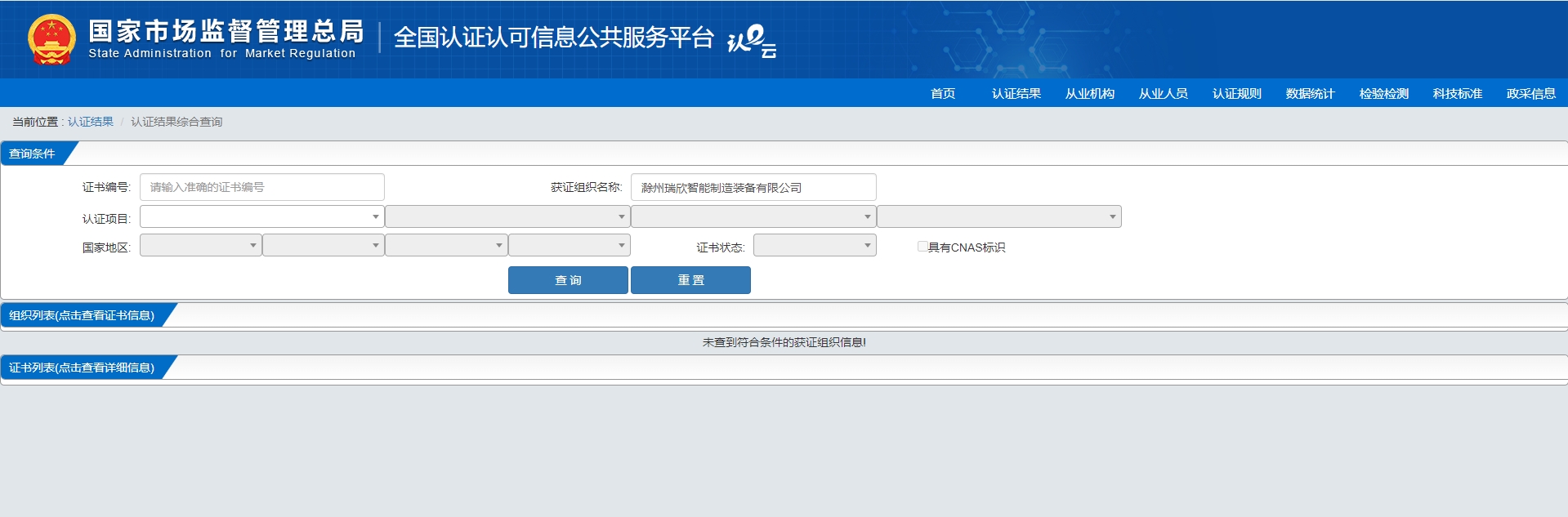1568x517 pixels.
Task: Open the second 认证项目 dropdown
Action: [x=507, y=216]
